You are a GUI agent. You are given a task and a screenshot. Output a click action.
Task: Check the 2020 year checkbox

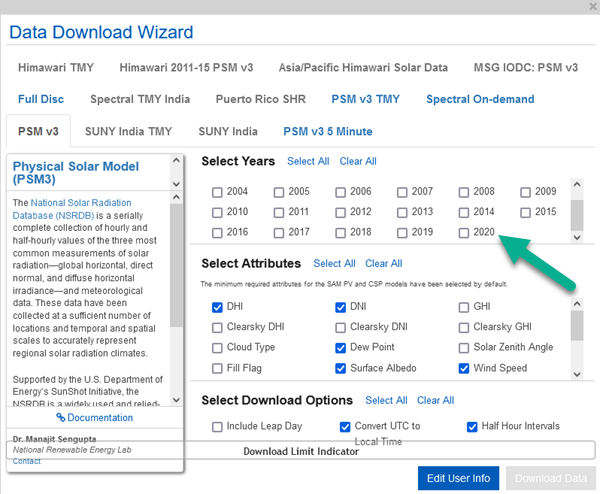coord(465,233)
